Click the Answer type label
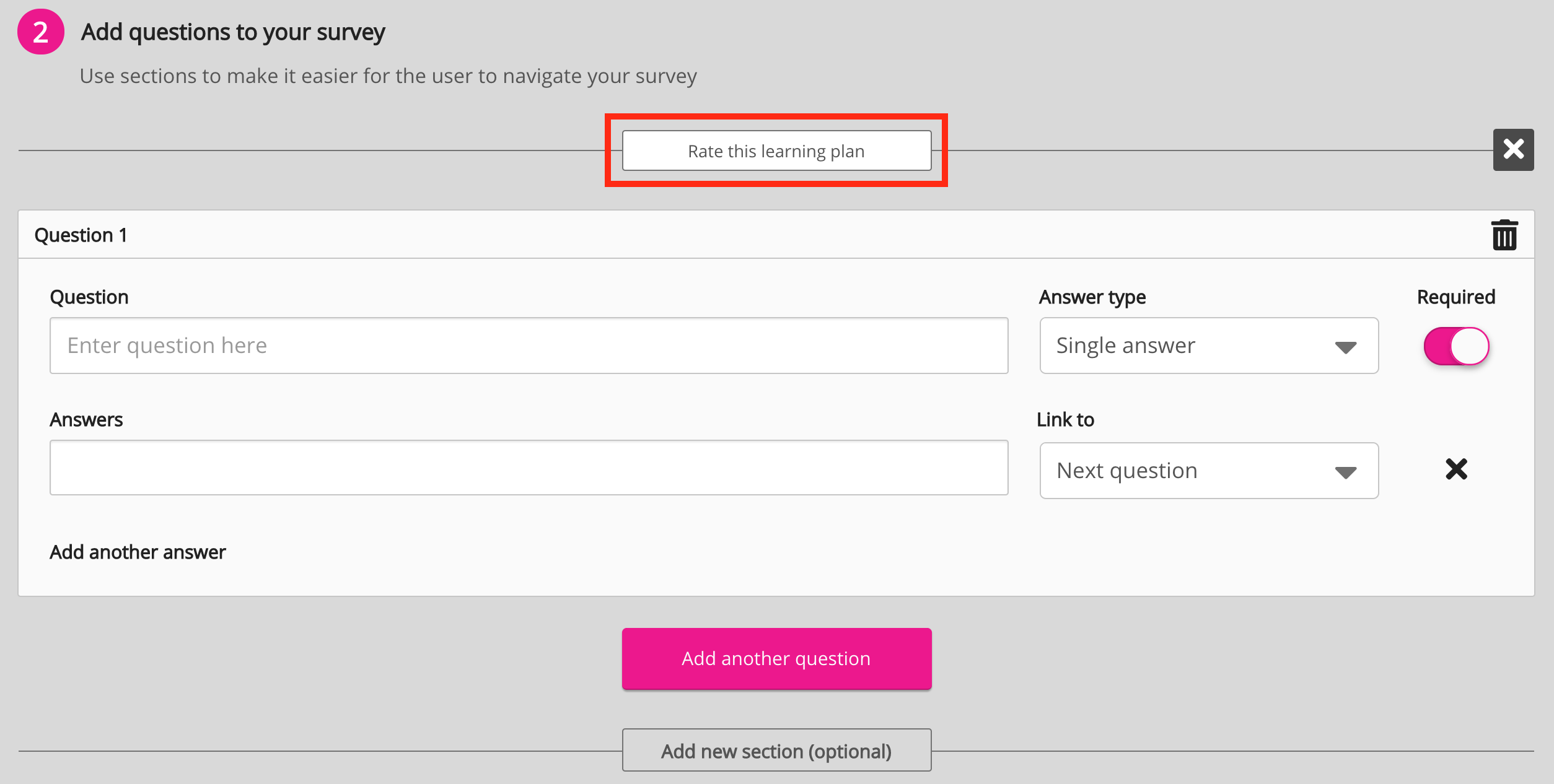 pyautogui.click(x=1092, y=297)
